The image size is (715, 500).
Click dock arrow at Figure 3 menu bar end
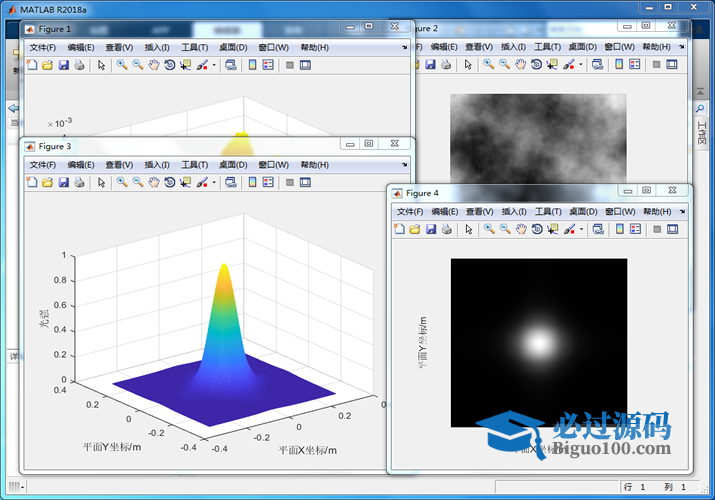pos(404,165)
